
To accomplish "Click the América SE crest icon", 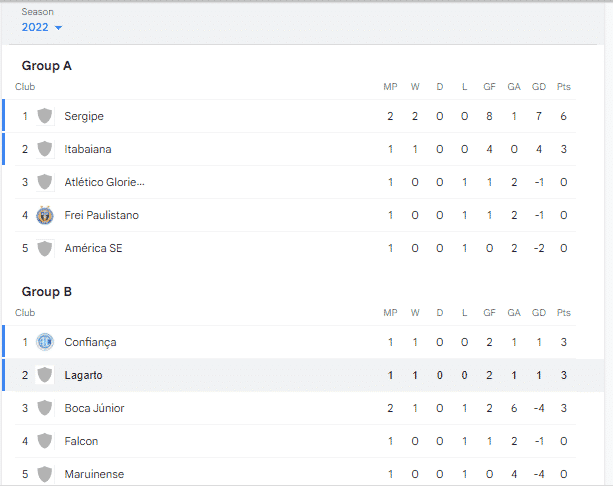I will (45, 248).
